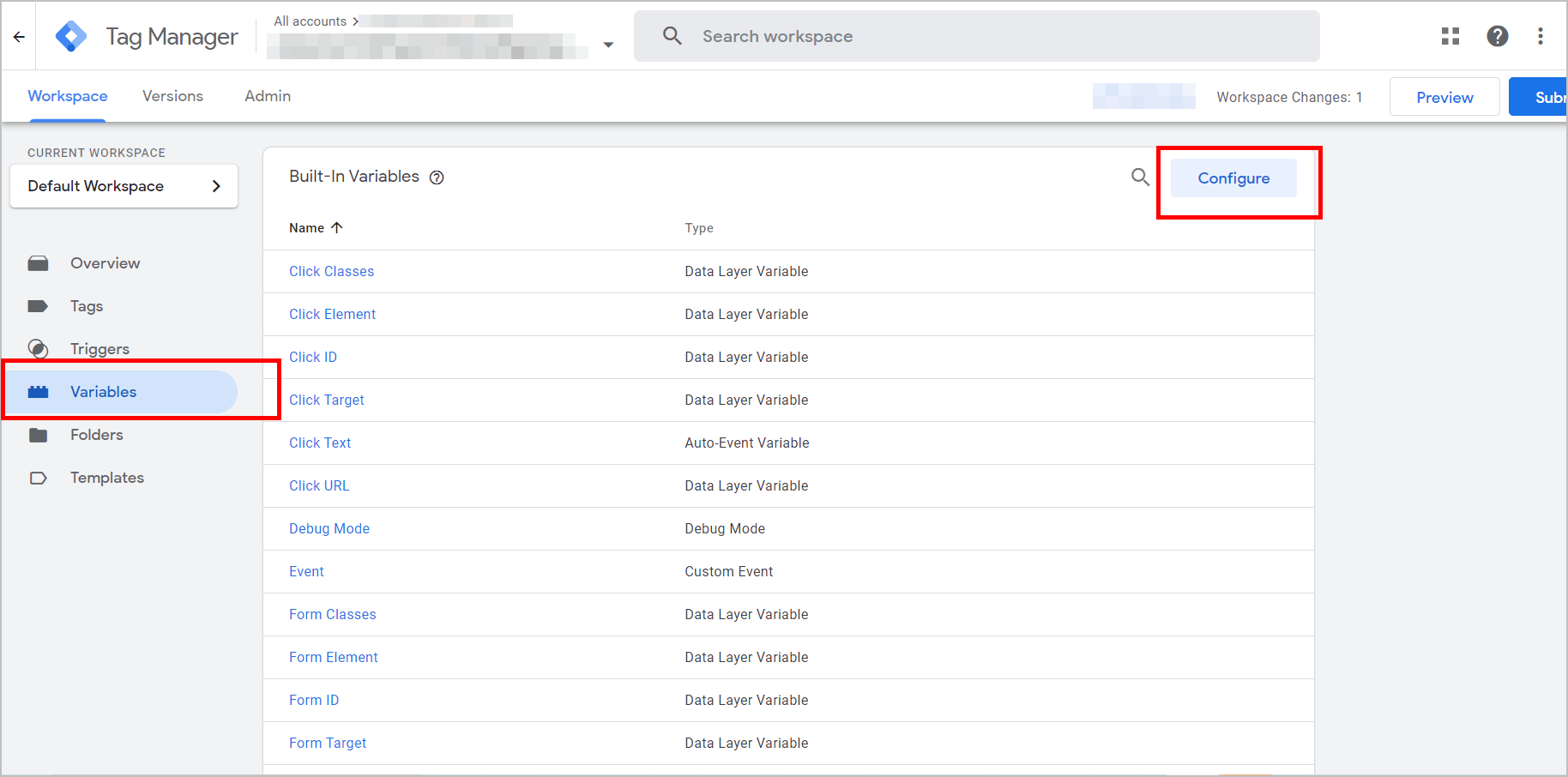1568x777 pixels.
Task: Switch to the Versions tab
Action: pos(172,95)
